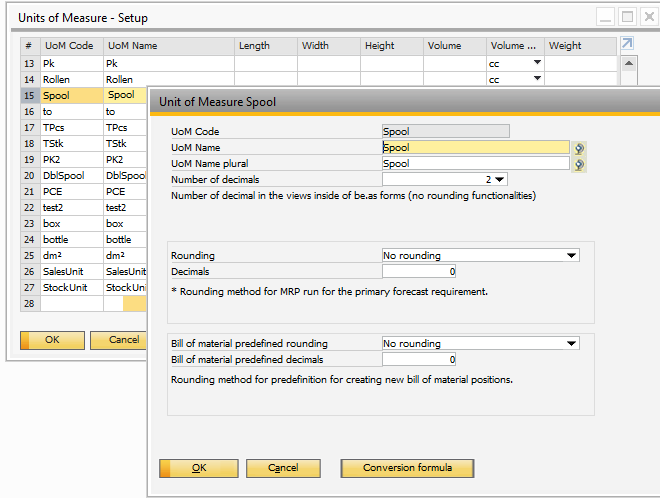This screenshot has width=660, height=498.
Task: Click the scrollbar up arrow
Action: (x=629, y=62)
